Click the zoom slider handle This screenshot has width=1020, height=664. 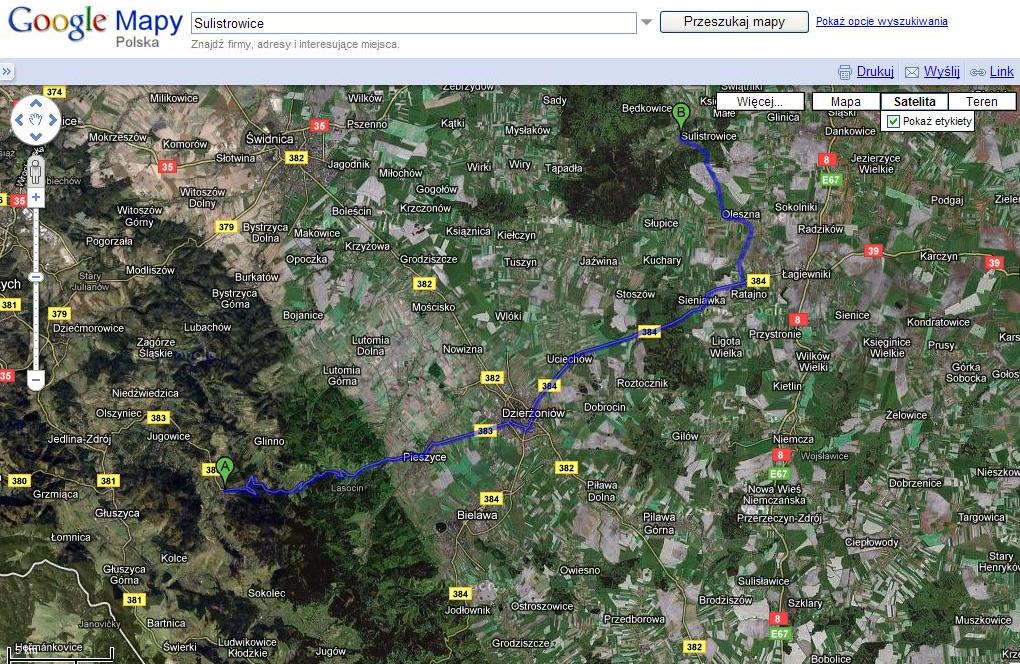36,277
